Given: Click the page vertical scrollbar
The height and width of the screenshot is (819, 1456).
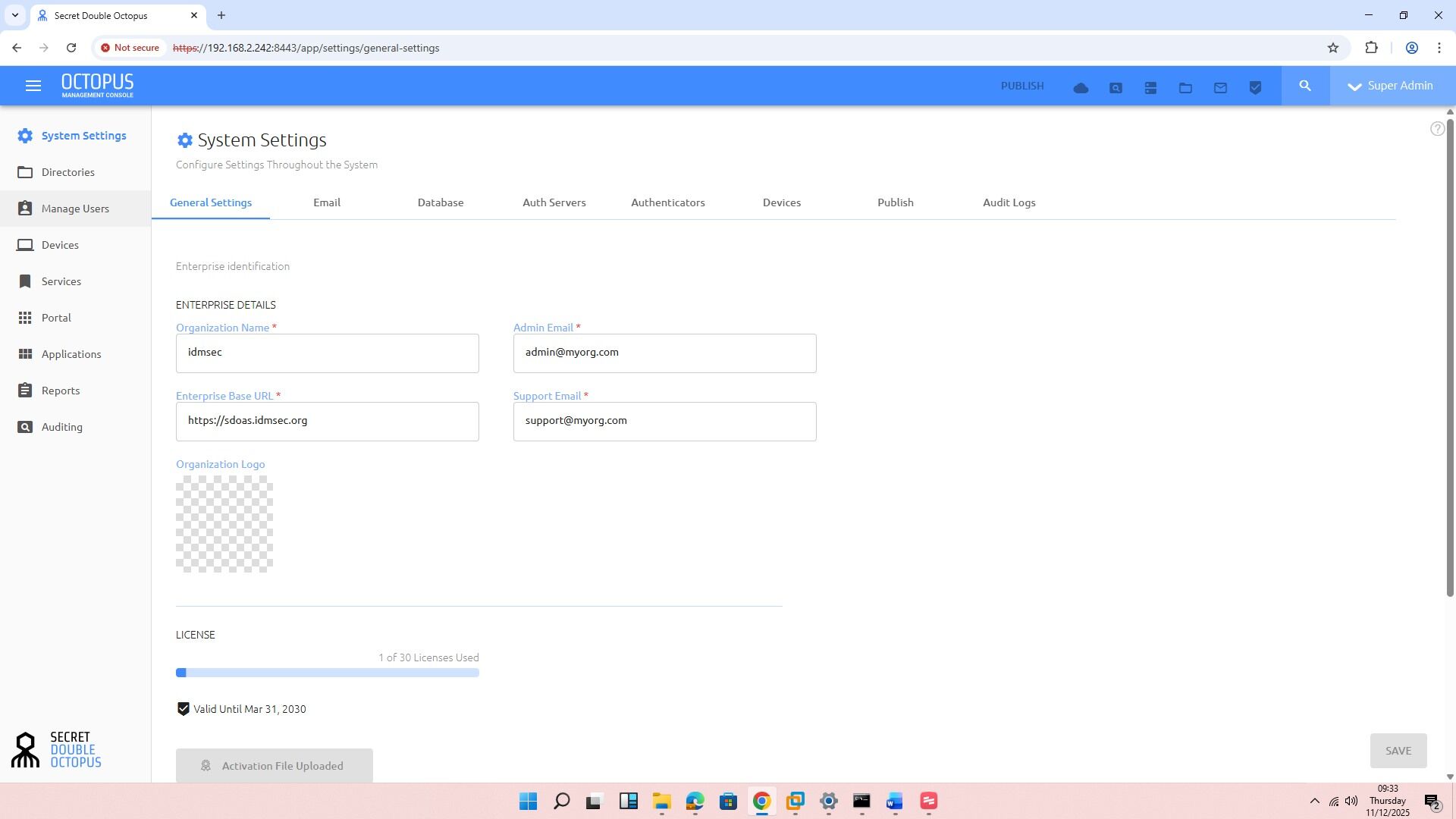Looking at the screenshot, I should [1450, 356].
